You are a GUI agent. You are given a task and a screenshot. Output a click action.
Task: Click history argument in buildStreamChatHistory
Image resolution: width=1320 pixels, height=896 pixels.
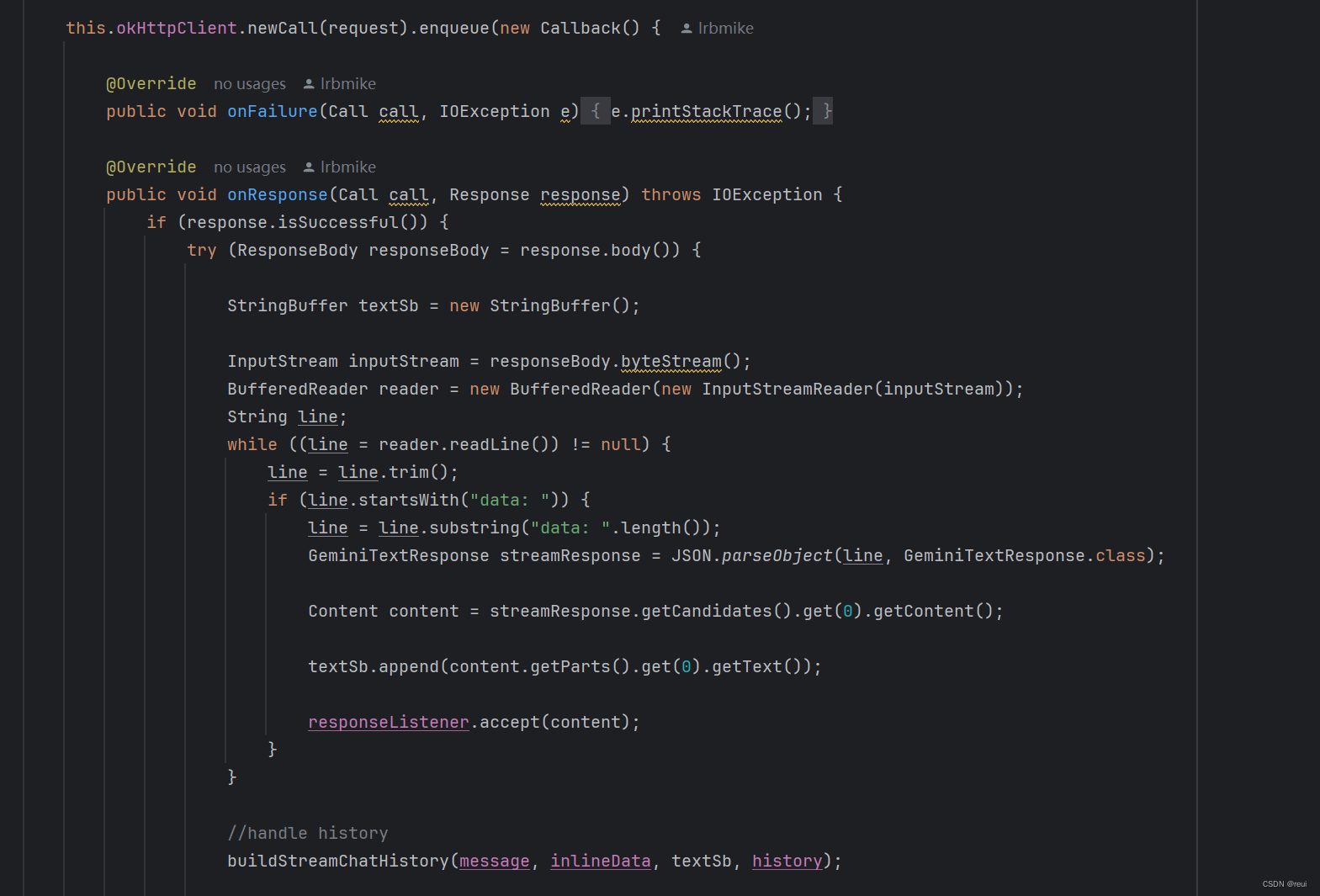tap(787, 862)
